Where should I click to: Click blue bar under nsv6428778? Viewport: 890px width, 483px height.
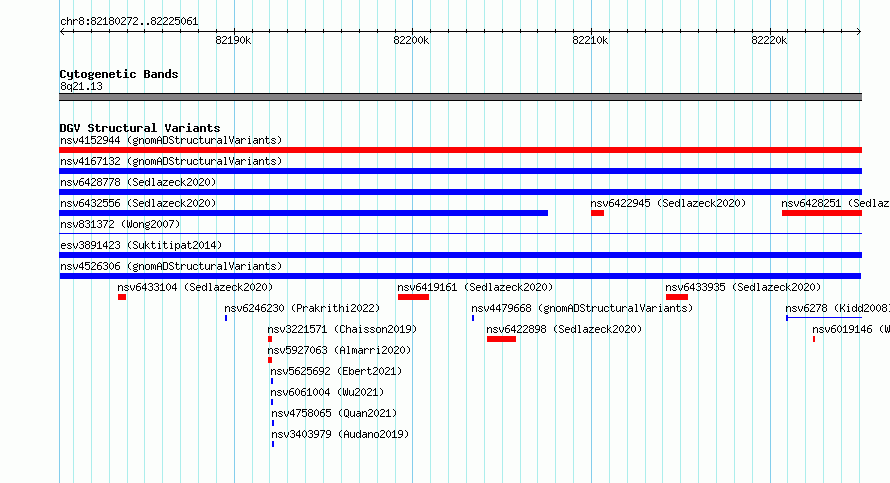460,192
